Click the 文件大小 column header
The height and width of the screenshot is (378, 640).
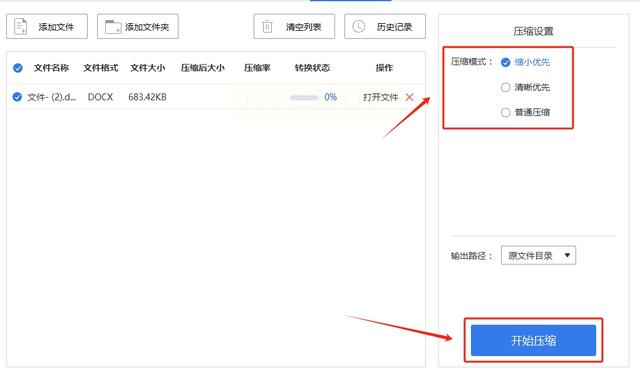(147, 68)
